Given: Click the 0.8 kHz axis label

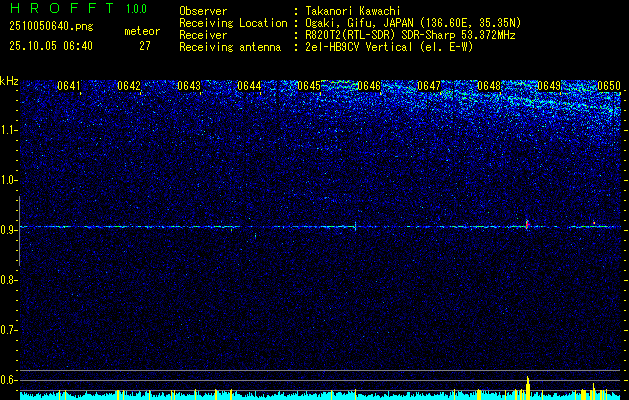Looking at the screenshot, I should (8, 280).
